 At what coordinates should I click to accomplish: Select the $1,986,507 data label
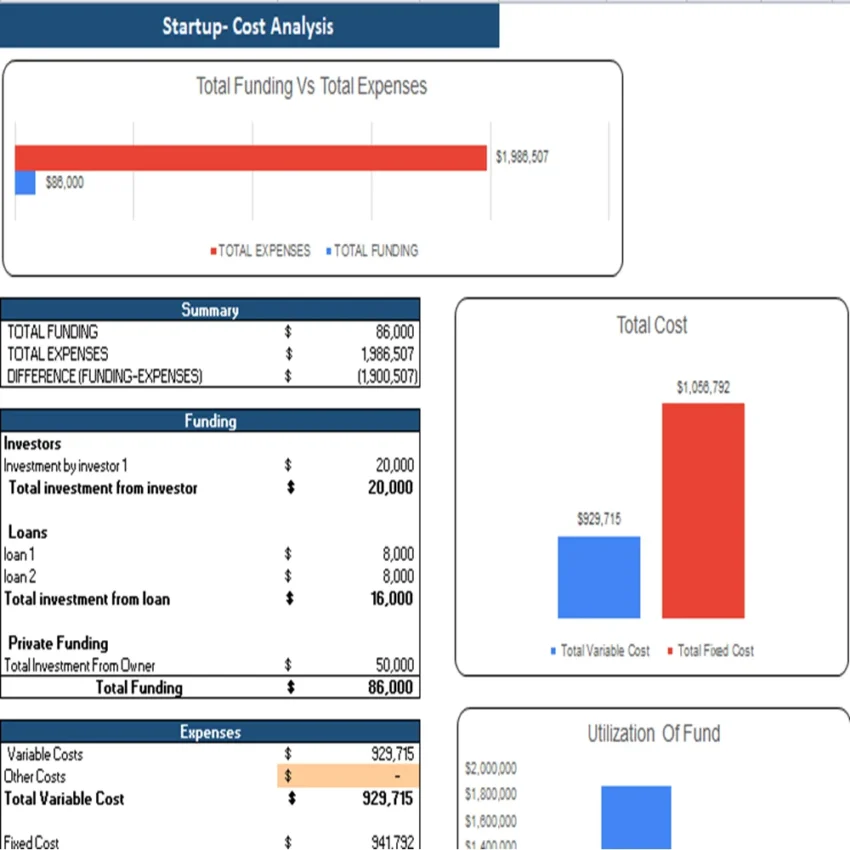pyautogui.click(x=522, y=157)
